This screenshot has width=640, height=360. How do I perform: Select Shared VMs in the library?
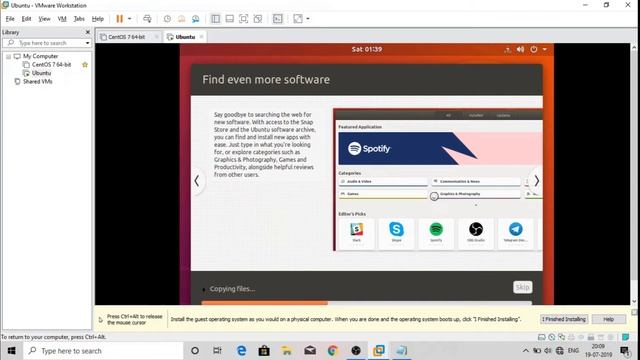coord(38,81)
